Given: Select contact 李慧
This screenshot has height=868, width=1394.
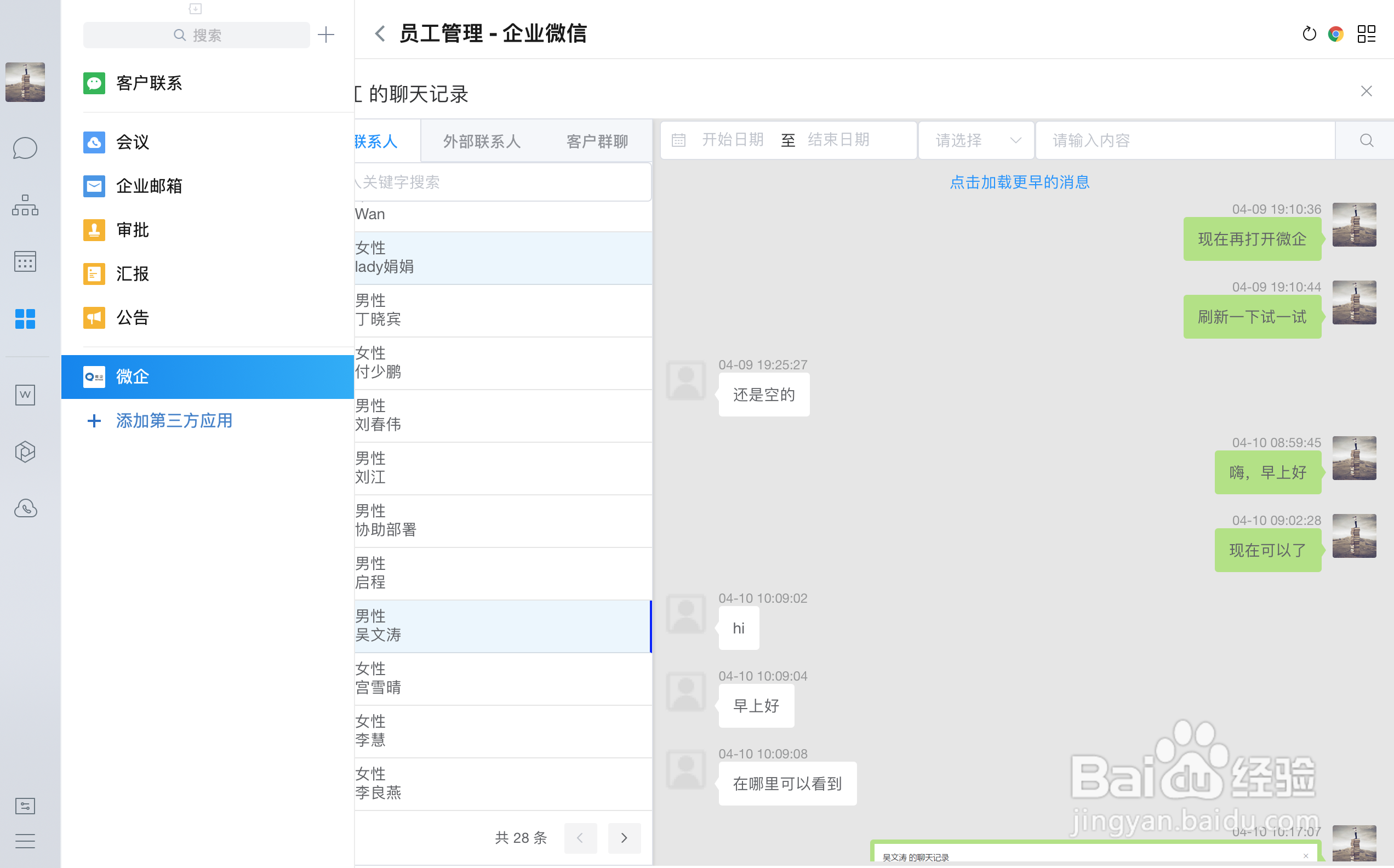Looking at the screenshot, I should 502,732.
